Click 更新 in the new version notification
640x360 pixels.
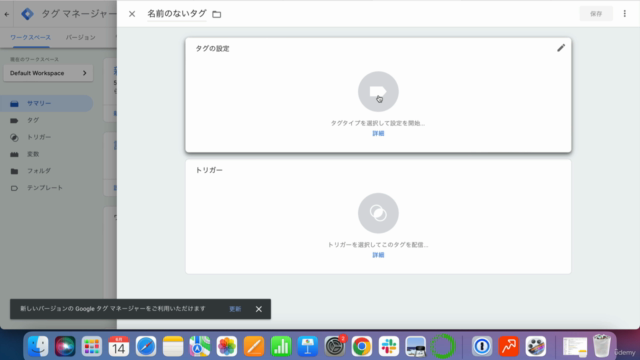pyautogui.click(x=235, y=309)
